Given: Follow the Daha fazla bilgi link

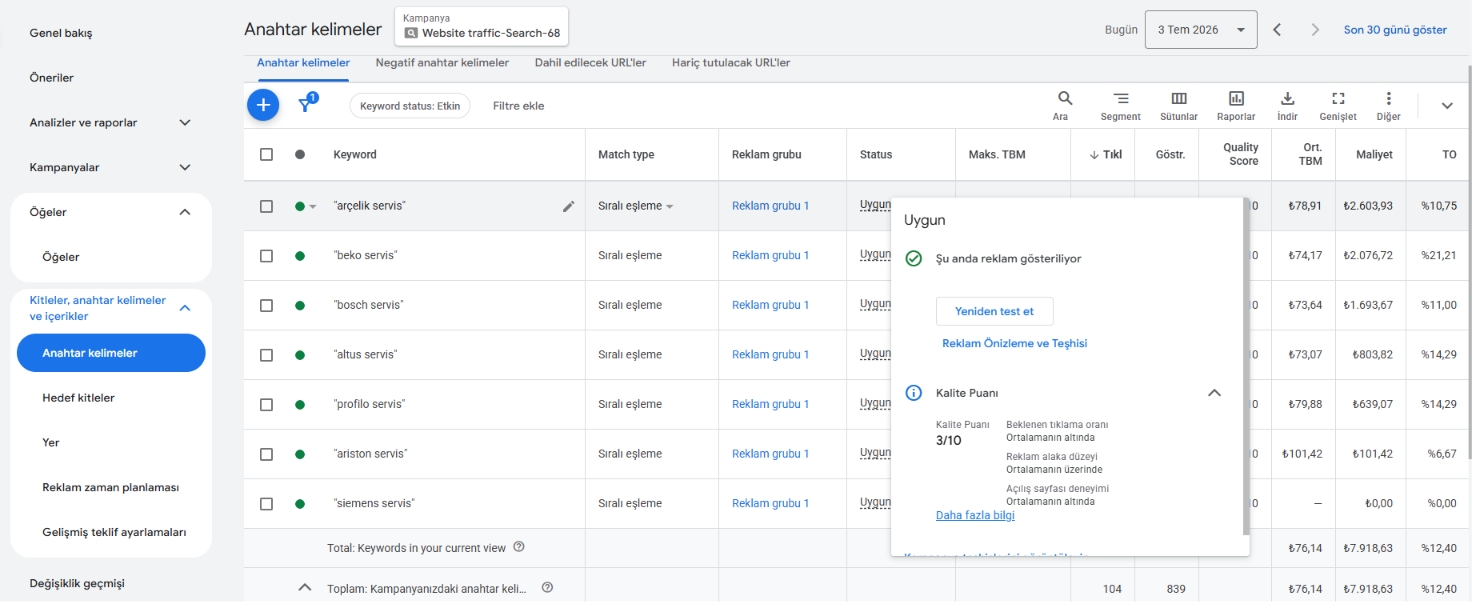Looking at the screenshot, I should coord(975,516).
